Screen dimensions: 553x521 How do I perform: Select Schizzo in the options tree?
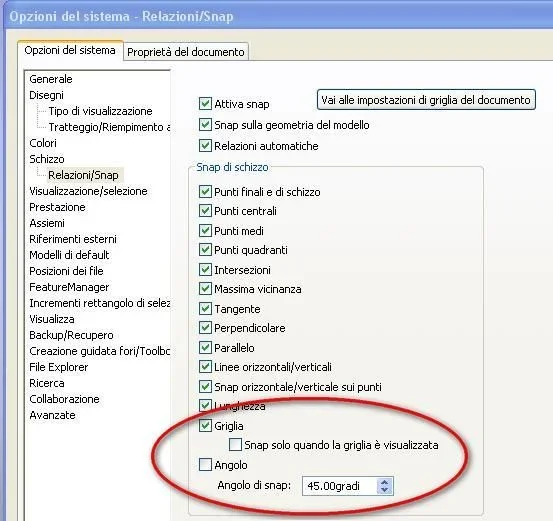(x=47, y=159)
